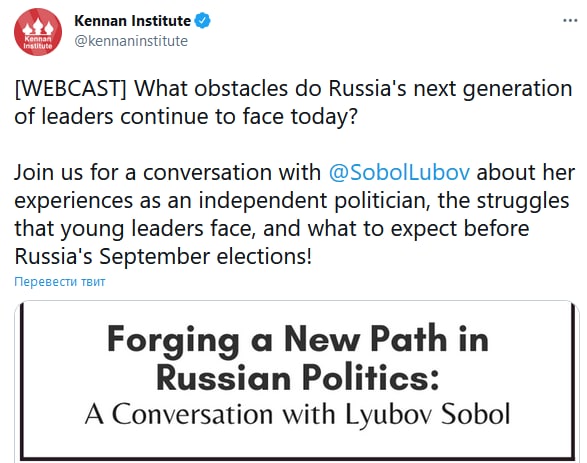Click the white church domes in logo
Screen dimensions: 587x463
click(x=38, y=27)
